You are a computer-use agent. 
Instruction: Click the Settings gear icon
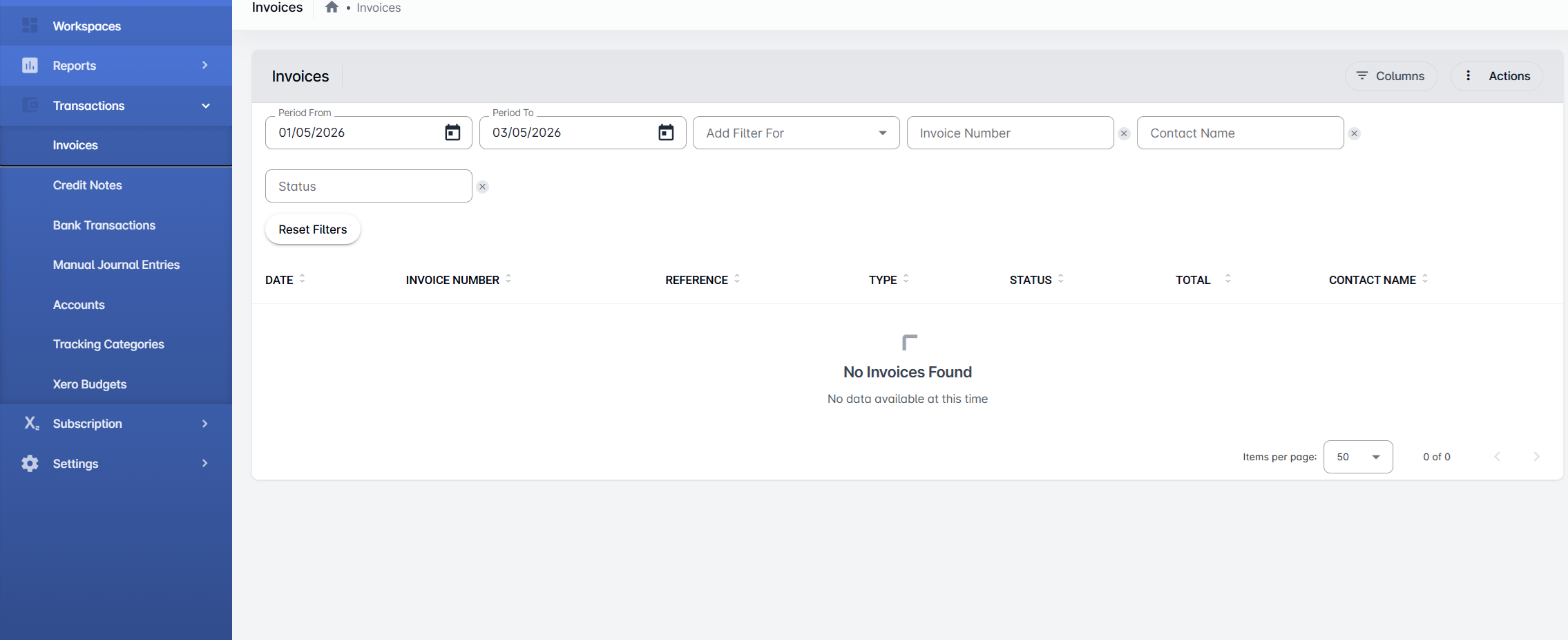click(x=30, y=463)
